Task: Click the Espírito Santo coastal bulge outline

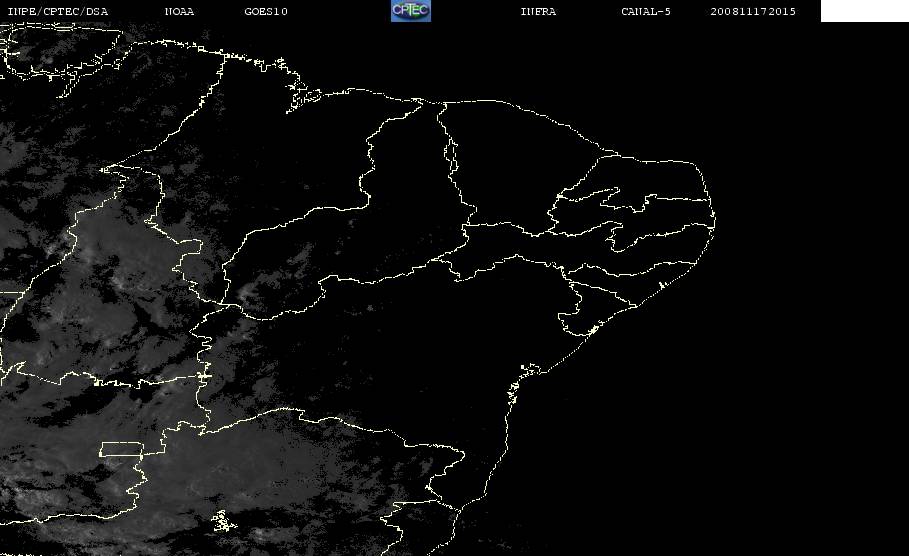Action: (x=446, y=470)
